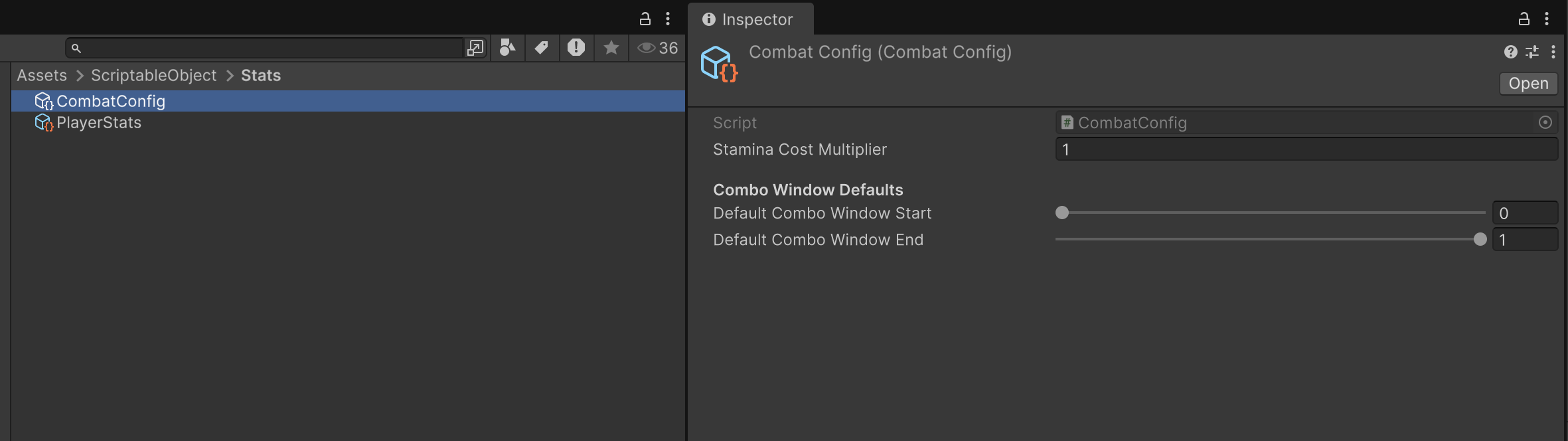Image resolution: width=1568 pixels, height=441 pixels.
Task: Open the Inspector preset selector icon
Action: 1532,52
